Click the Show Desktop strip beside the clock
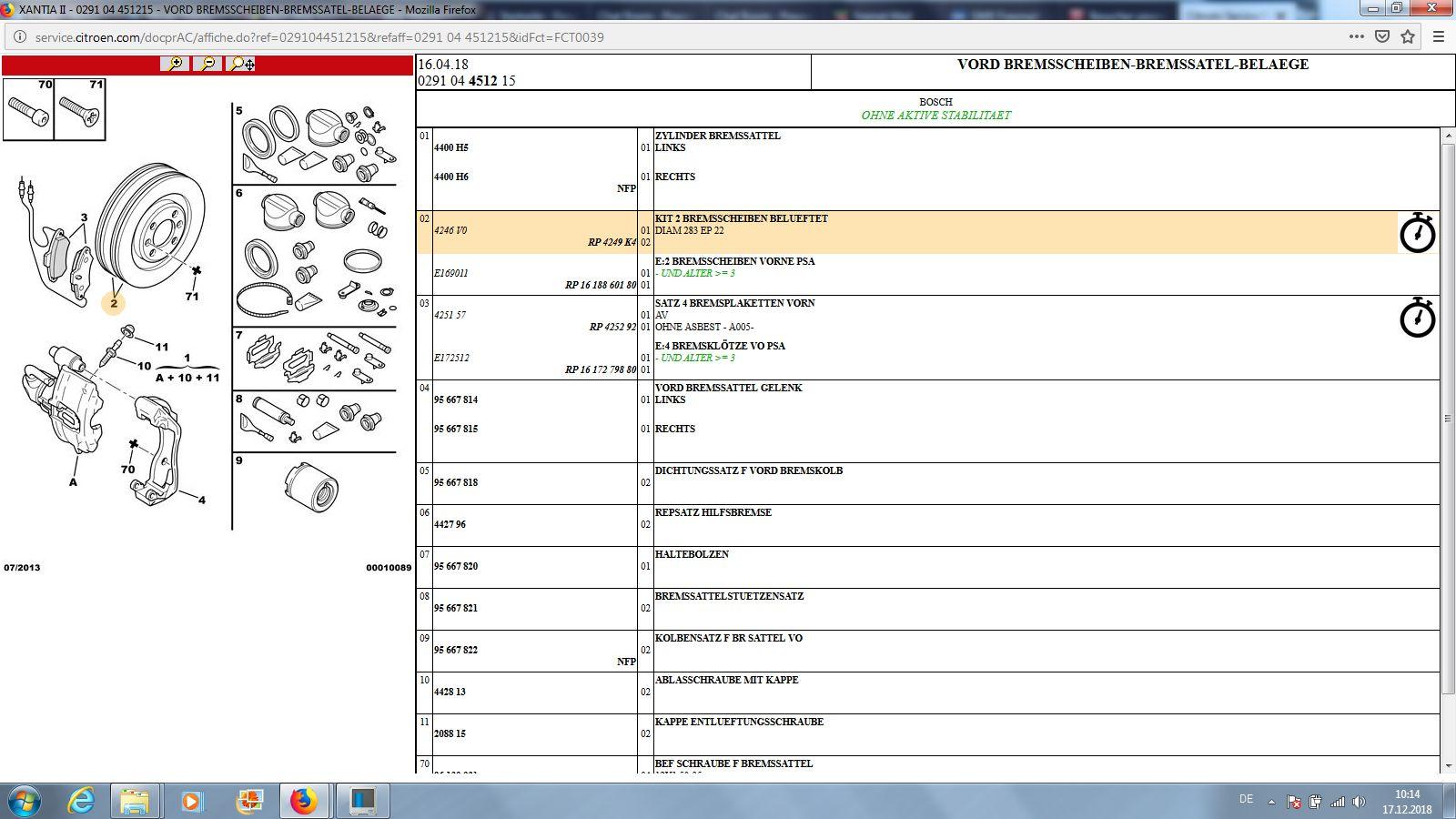This screenshot has height=819, width=1456. coord(1450,801)
